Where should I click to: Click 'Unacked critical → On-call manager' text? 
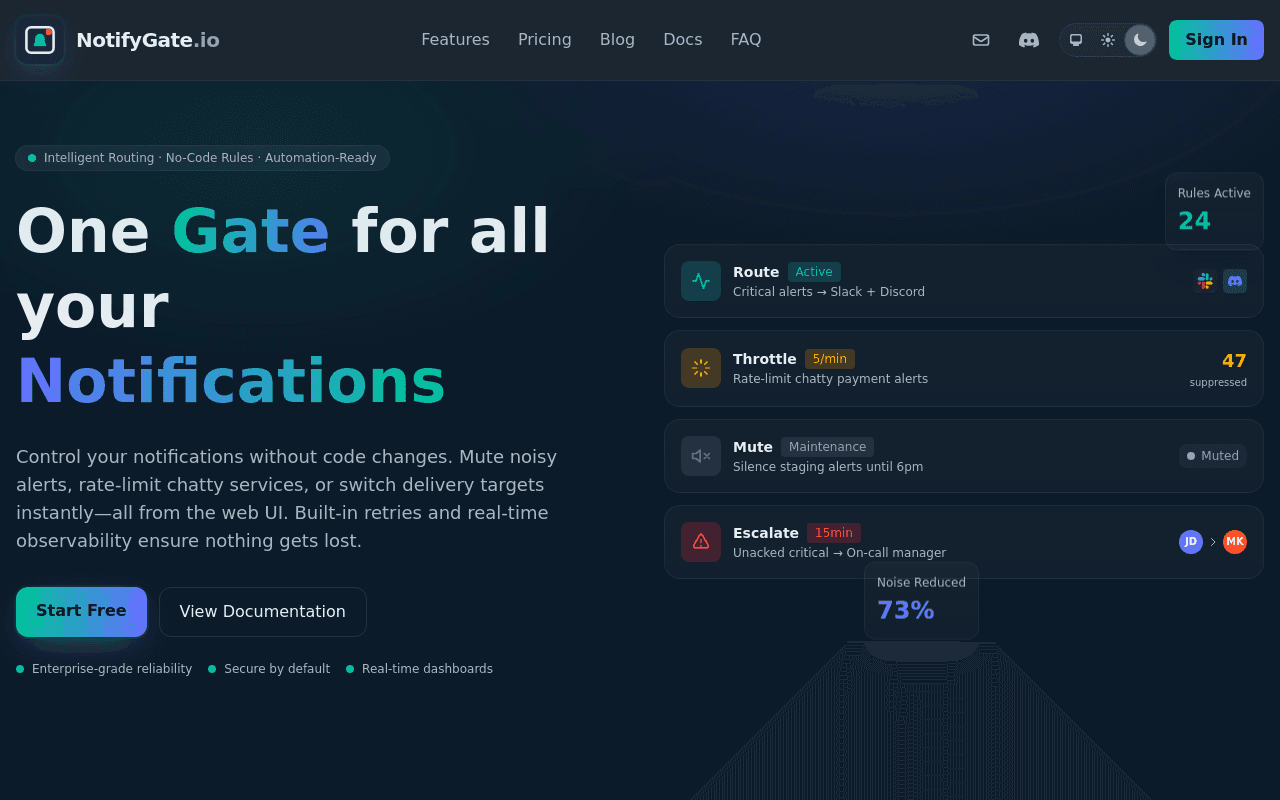[x=839, y=553]
